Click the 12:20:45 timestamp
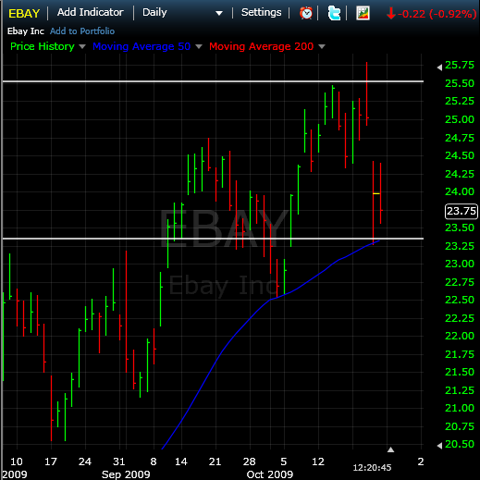Viewport: 480px width, 480px height. click(x=372, y=468)
